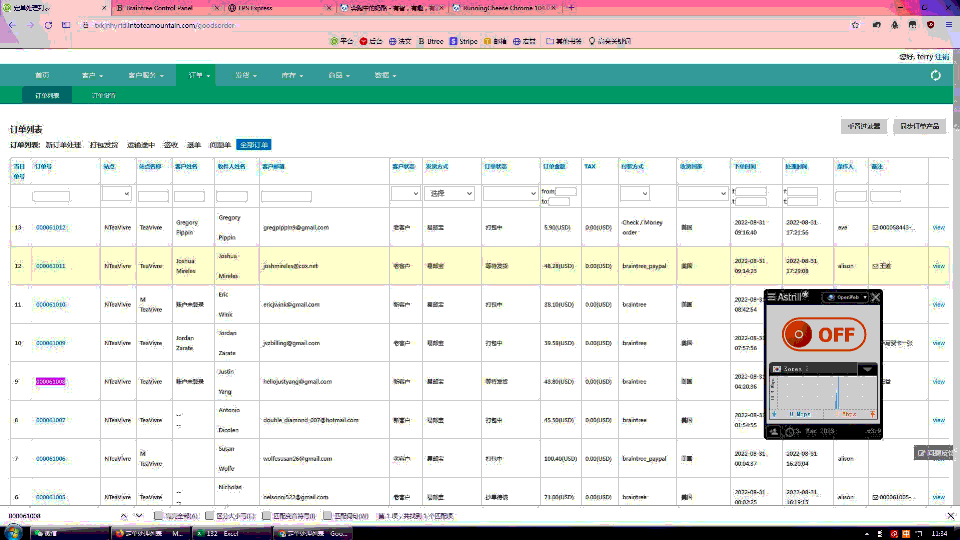
Task: Open the shipping method select dropdown
Action: tap(451, 193)
